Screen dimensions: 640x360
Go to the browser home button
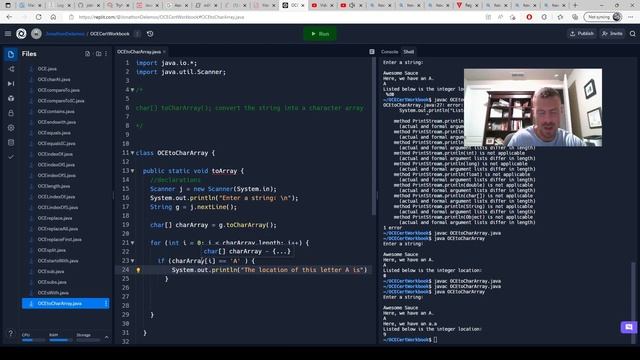tap(53, 17)
